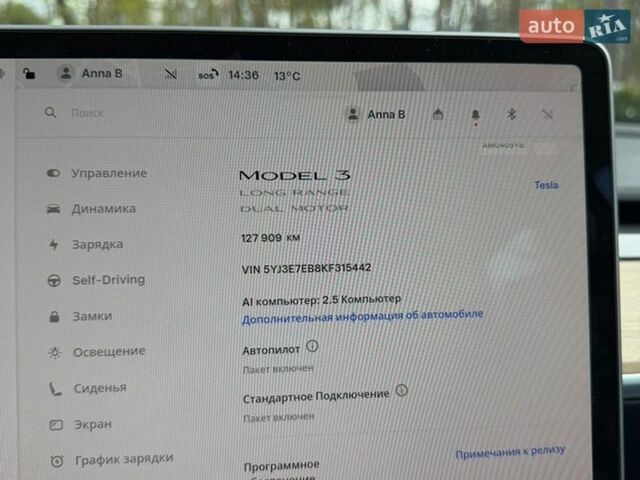Tap the Программное heading
The height and width of the screenshot is (480, 640).
click(282, 466)
